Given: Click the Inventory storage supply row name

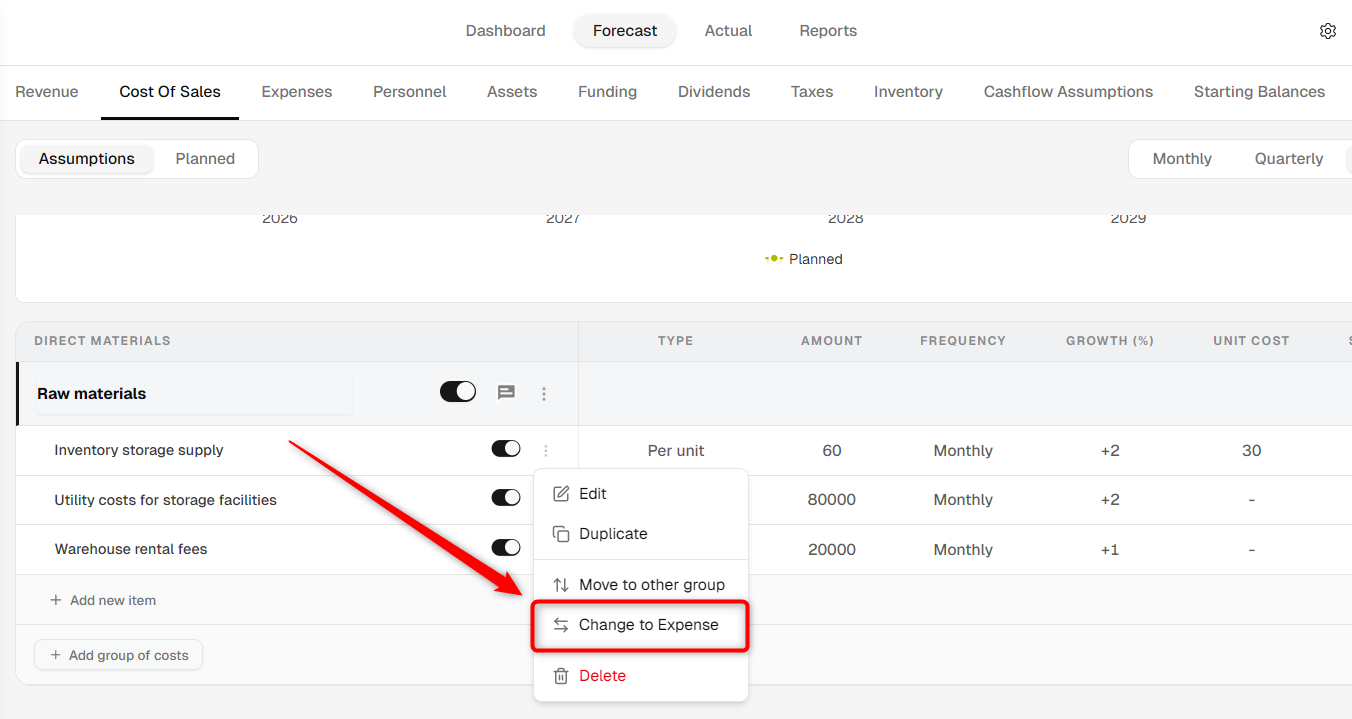Looking at the screenshot, I should 139,450.
